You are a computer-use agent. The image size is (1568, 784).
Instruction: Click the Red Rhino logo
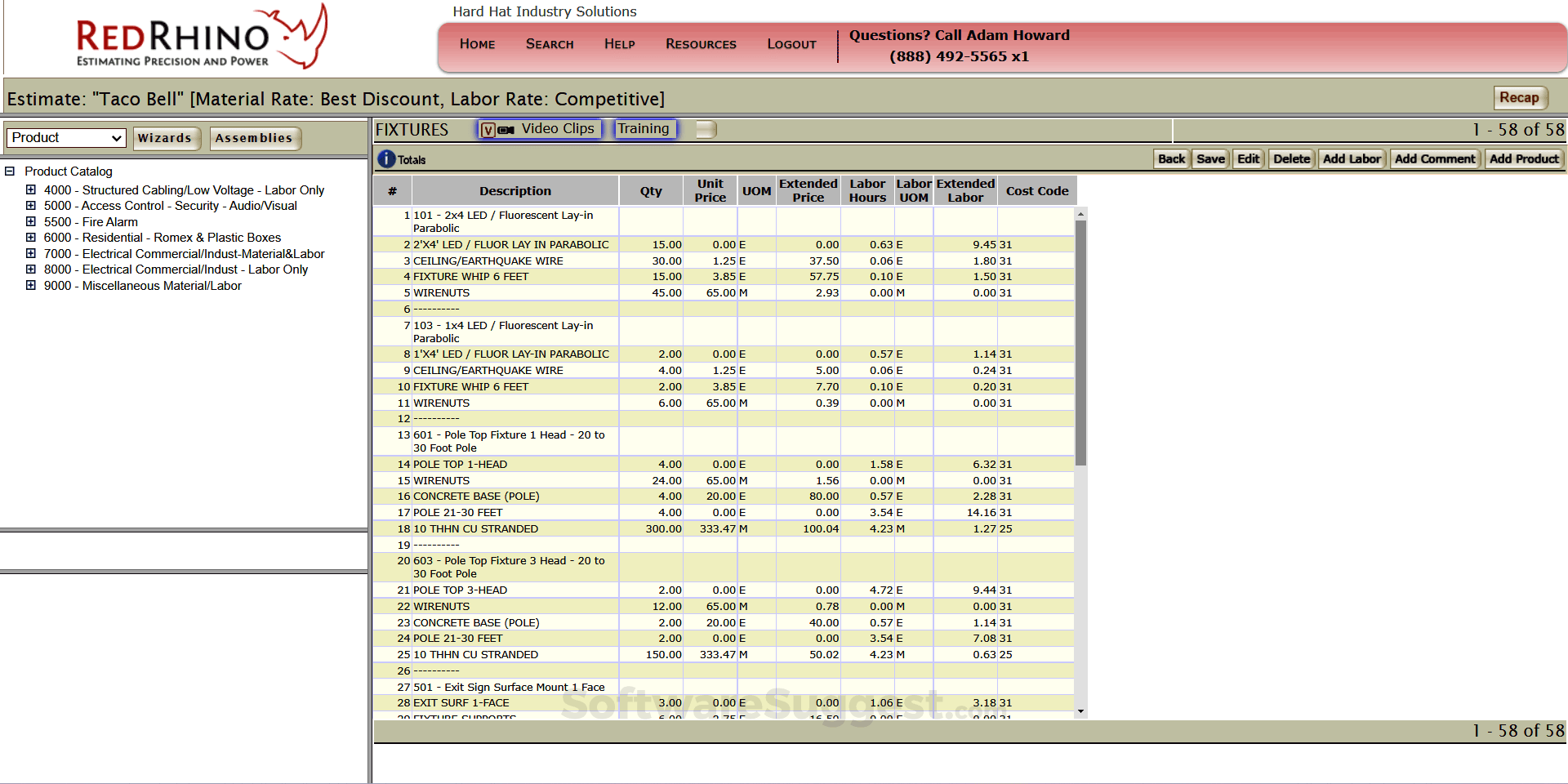[201, 38]
